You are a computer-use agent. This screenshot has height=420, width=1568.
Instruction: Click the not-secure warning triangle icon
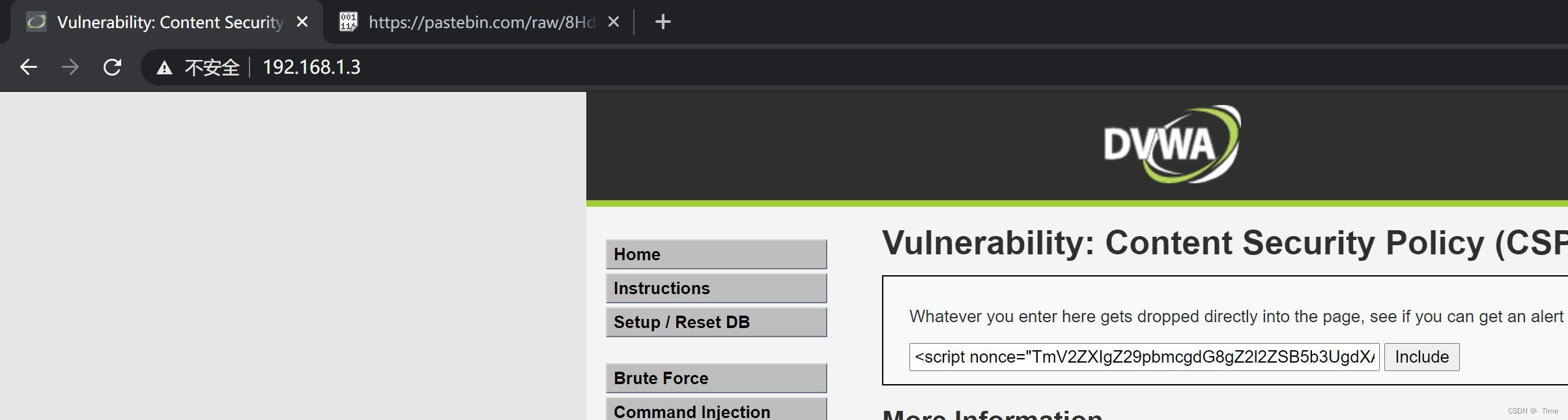click(164, 68)
